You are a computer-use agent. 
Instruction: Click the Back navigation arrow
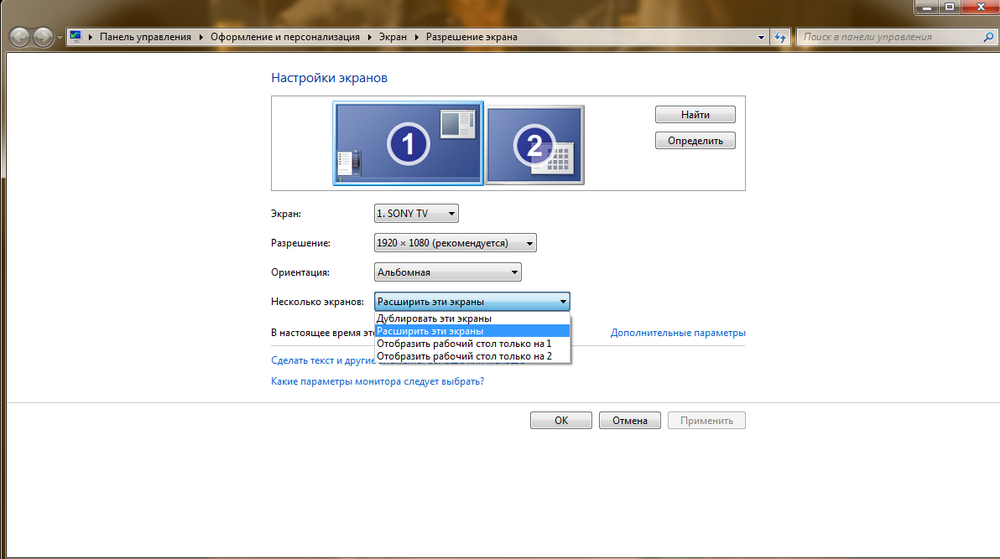tap(20, 37)
